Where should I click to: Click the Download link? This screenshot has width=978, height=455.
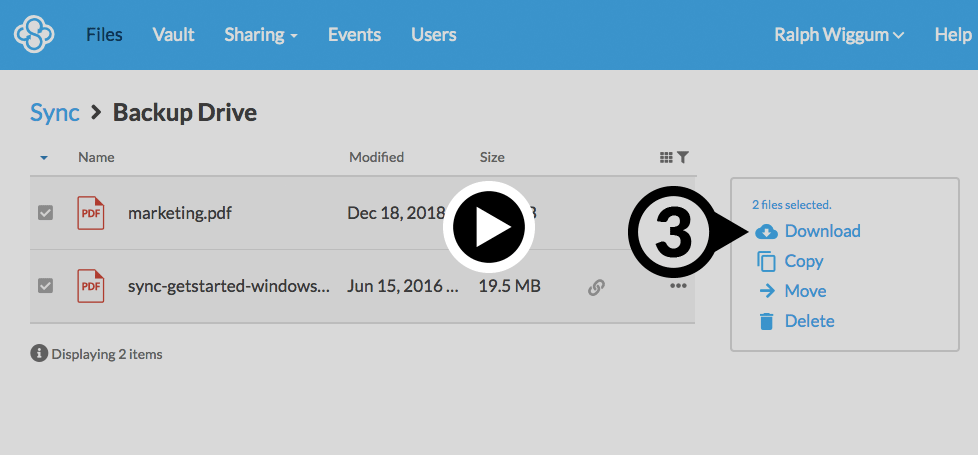click(821, 231)
